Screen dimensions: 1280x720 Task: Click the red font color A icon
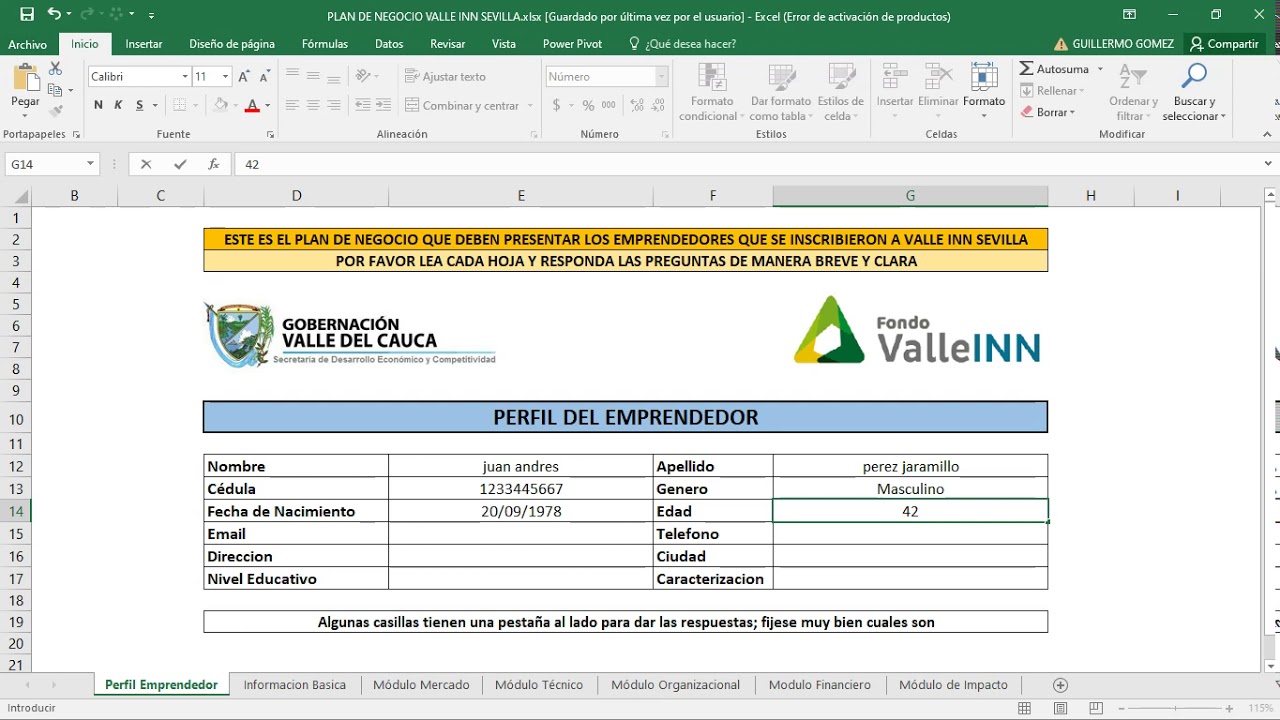pos(252,105)
